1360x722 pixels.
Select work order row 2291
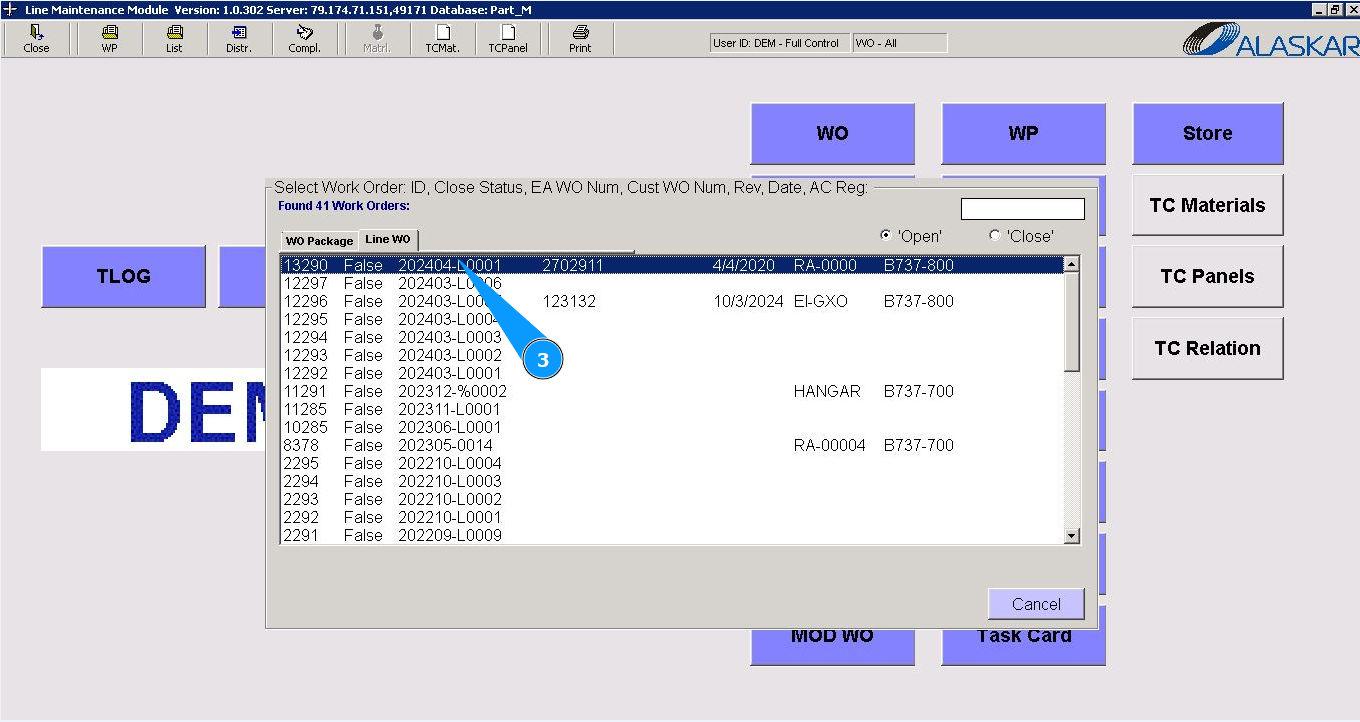coord(671,535)
